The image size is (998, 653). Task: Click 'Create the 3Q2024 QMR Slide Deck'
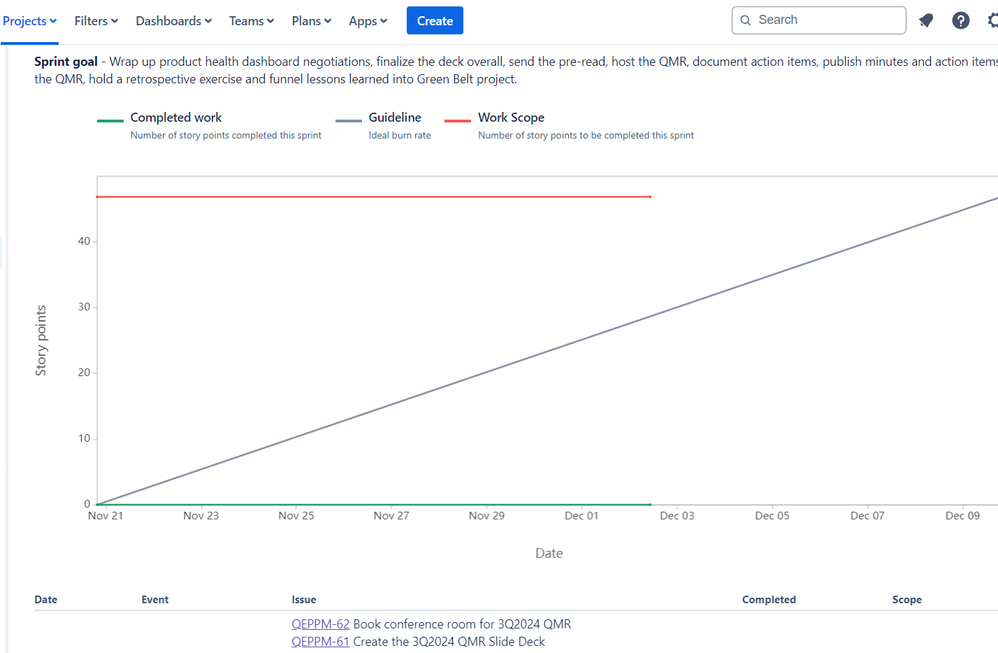click(x=449, y=642)
